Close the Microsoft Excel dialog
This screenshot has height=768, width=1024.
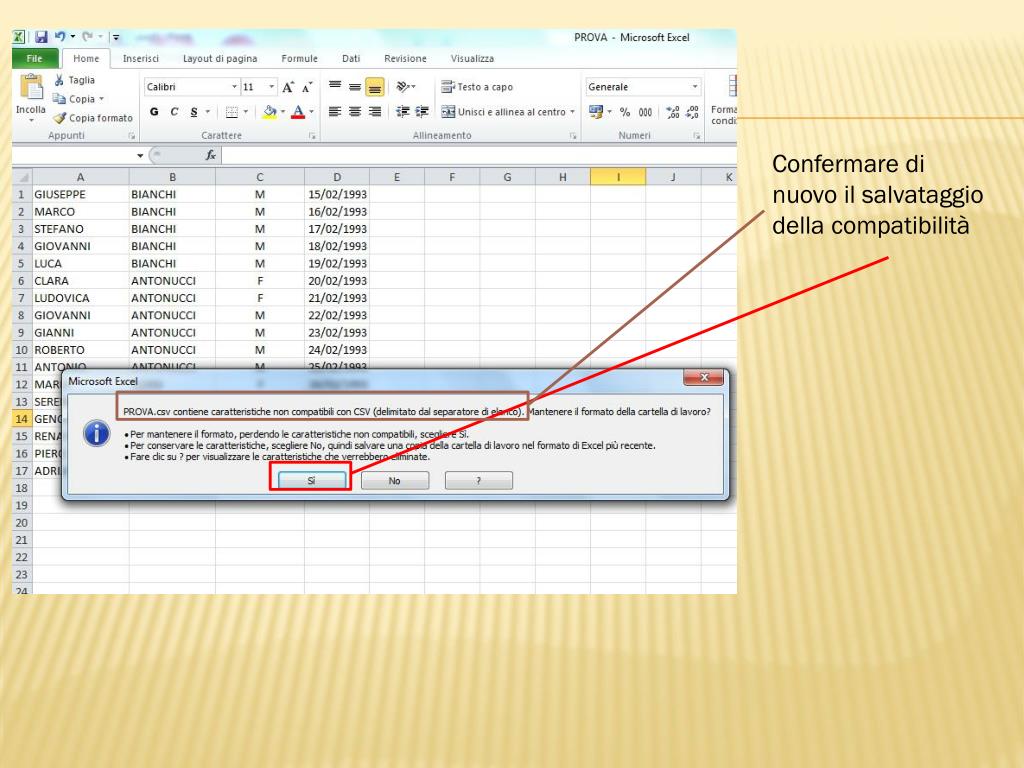click(x=703, y=377)
